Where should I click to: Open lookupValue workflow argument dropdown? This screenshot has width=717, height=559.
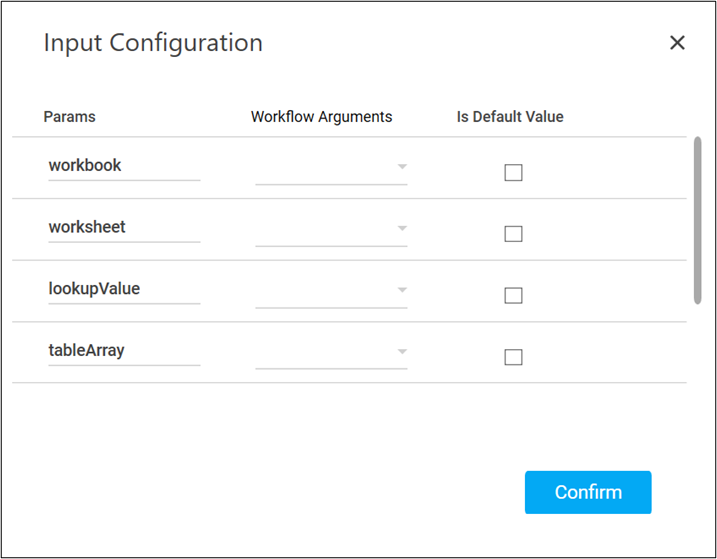331,291
